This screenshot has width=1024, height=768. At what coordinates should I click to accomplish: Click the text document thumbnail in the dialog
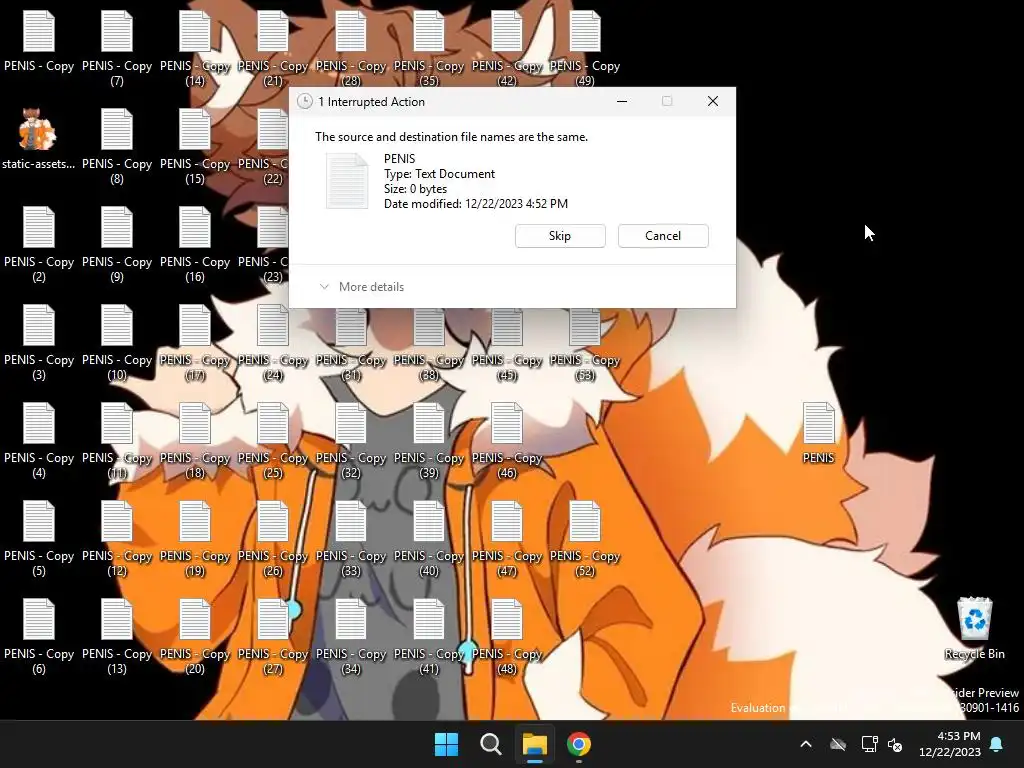[347, 181]
